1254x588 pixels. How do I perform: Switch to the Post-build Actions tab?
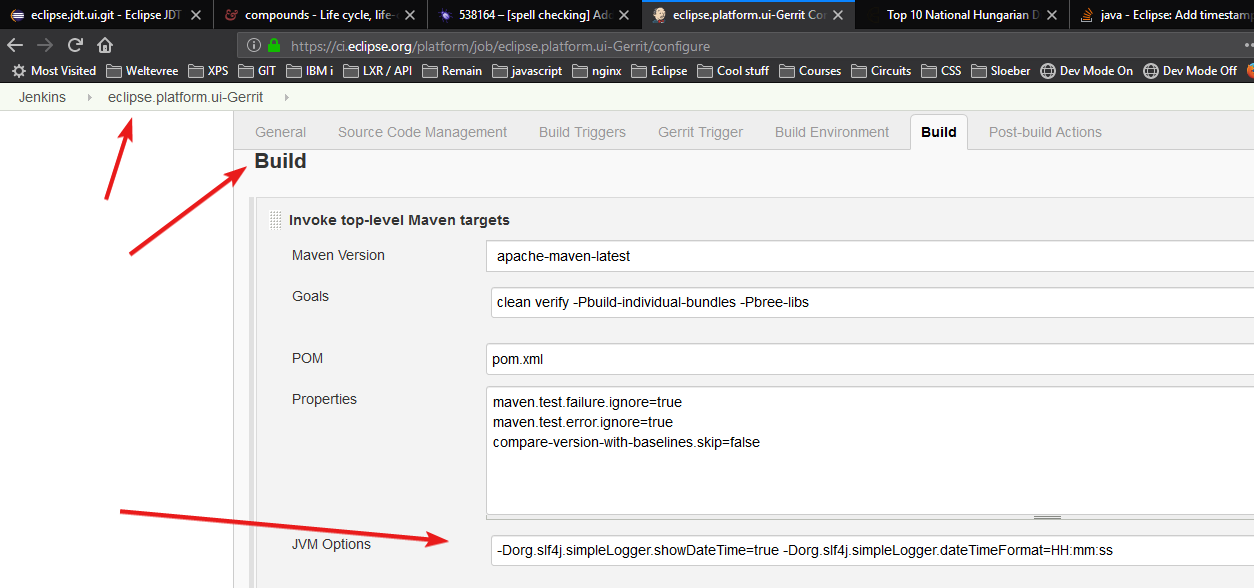[x=1045, y=132]
